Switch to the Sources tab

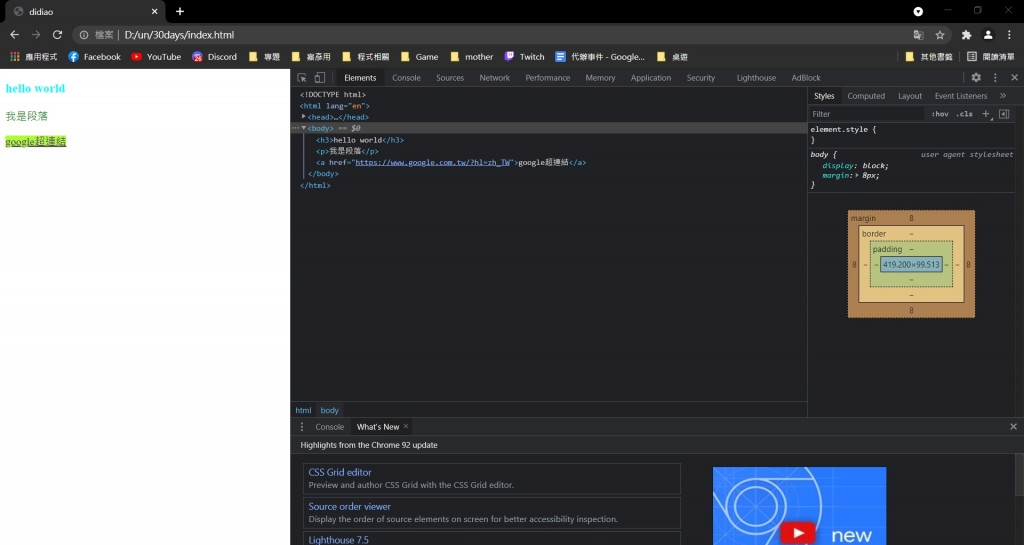point(450,78)
